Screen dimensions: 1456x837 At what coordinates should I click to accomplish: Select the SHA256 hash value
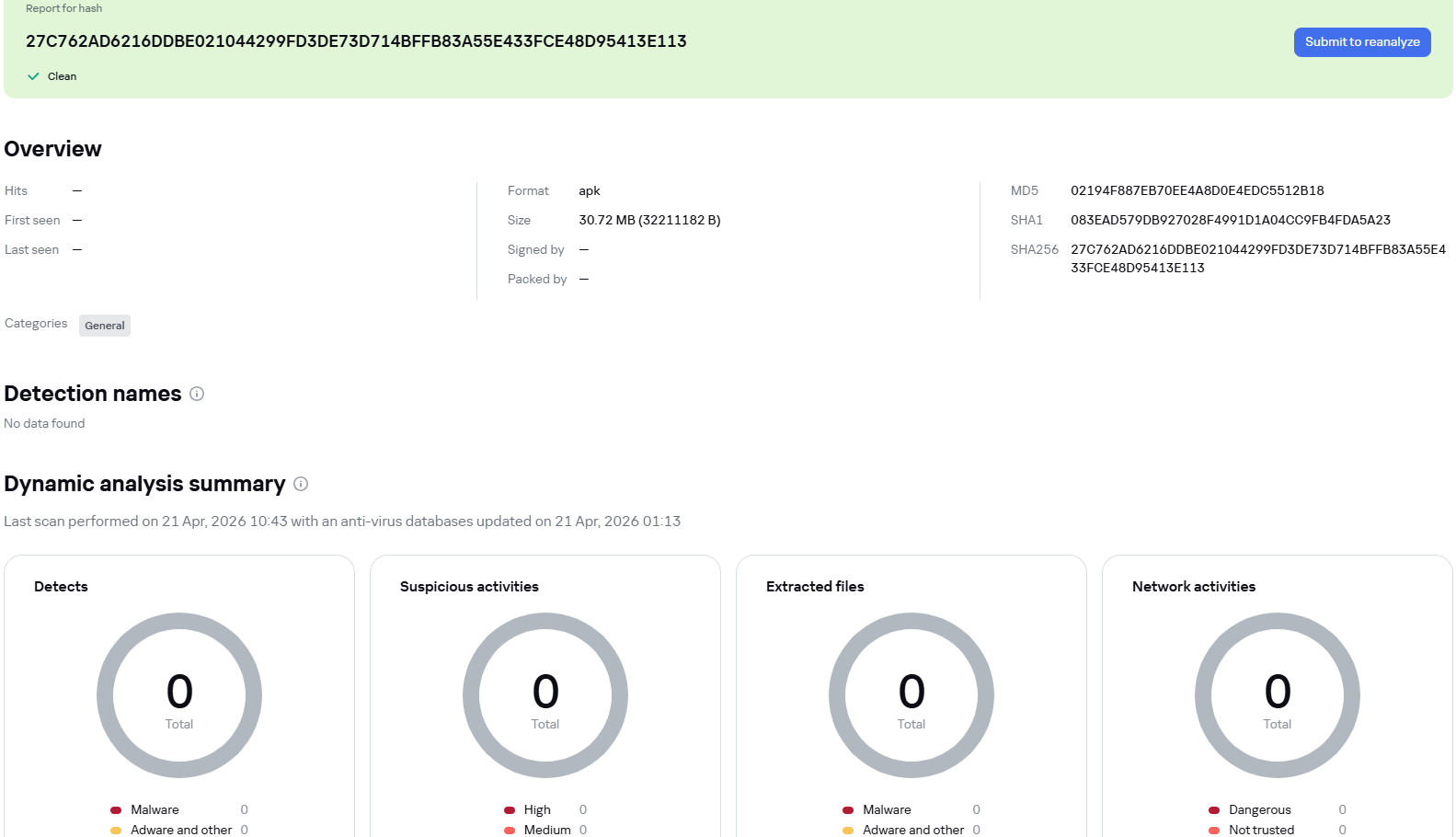1258,258
